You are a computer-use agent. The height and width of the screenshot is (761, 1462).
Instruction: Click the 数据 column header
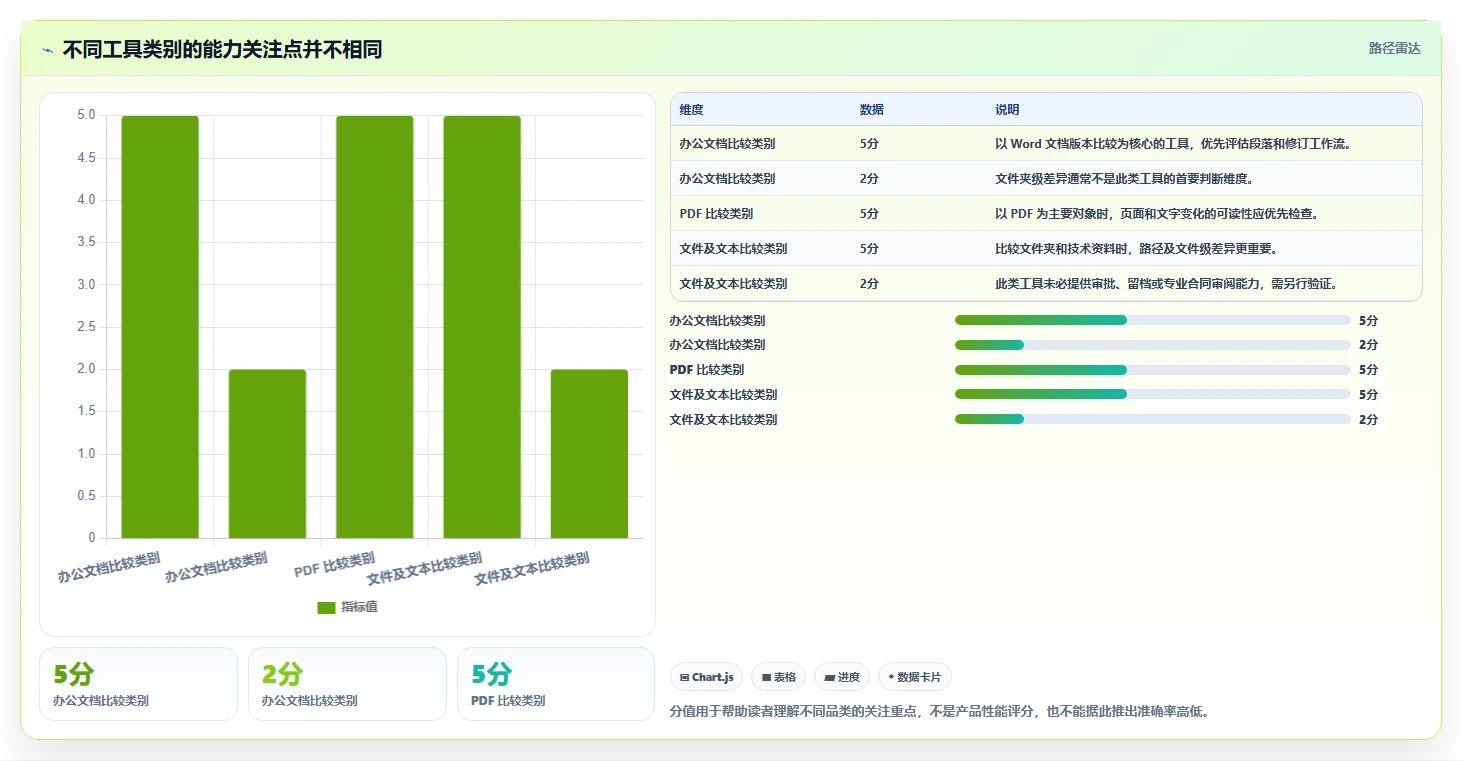(871, 110)
